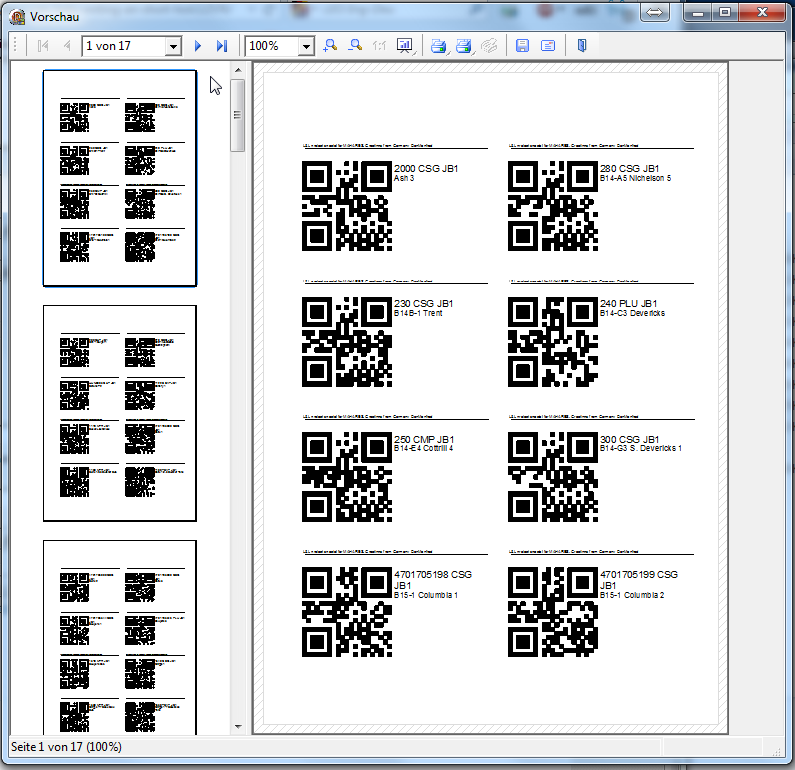Select the first page thumbnail
Image resolution: width=795 pixels, height=770 pixels.
coord(120,178)
